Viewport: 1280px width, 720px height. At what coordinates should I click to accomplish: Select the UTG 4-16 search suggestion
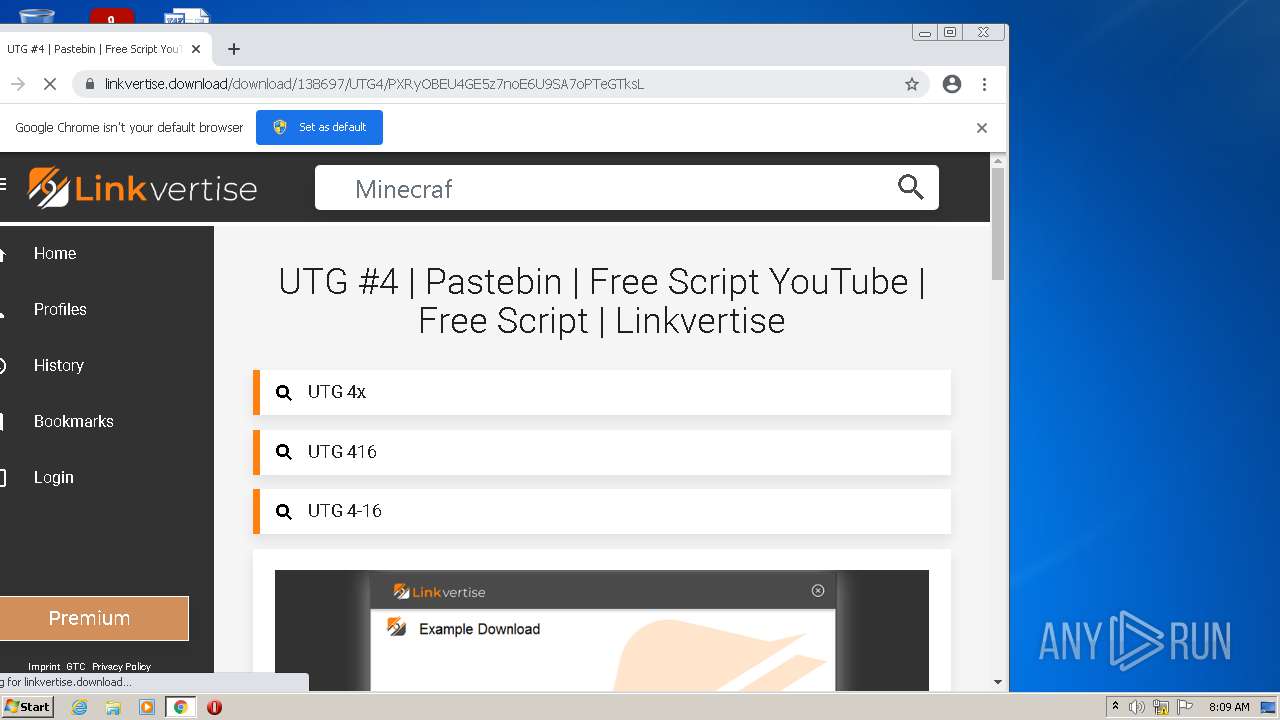(602, 511)
